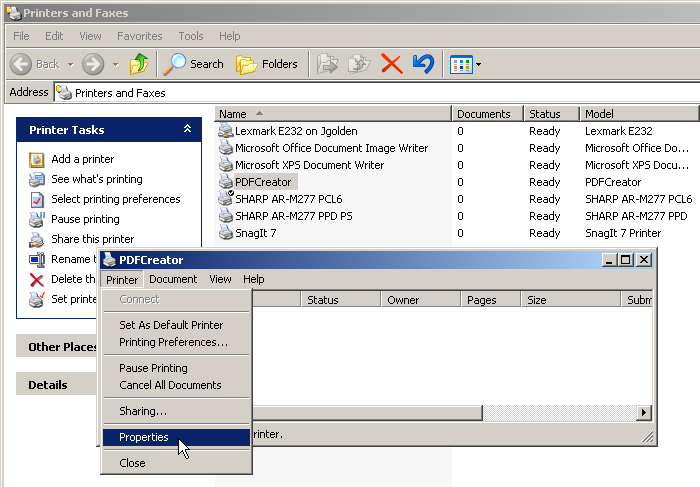Viewport: 700px width, 487px height.
Task: Select the SnagIt 7 printer
Action: [x=255, y=233]
